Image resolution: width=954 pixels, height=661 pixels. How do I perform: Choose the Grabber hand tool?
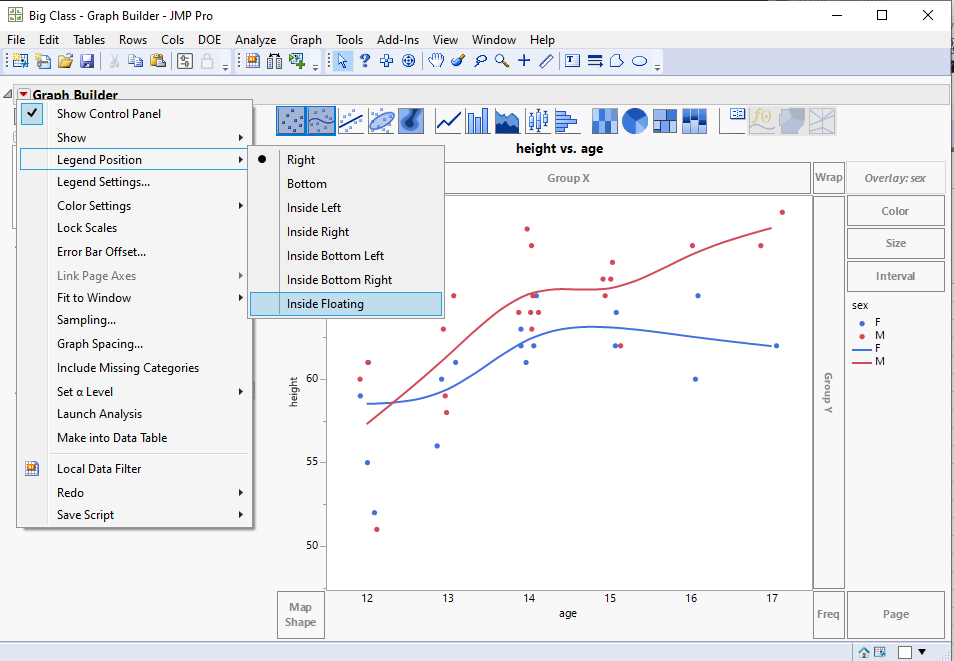click(436, 61)
